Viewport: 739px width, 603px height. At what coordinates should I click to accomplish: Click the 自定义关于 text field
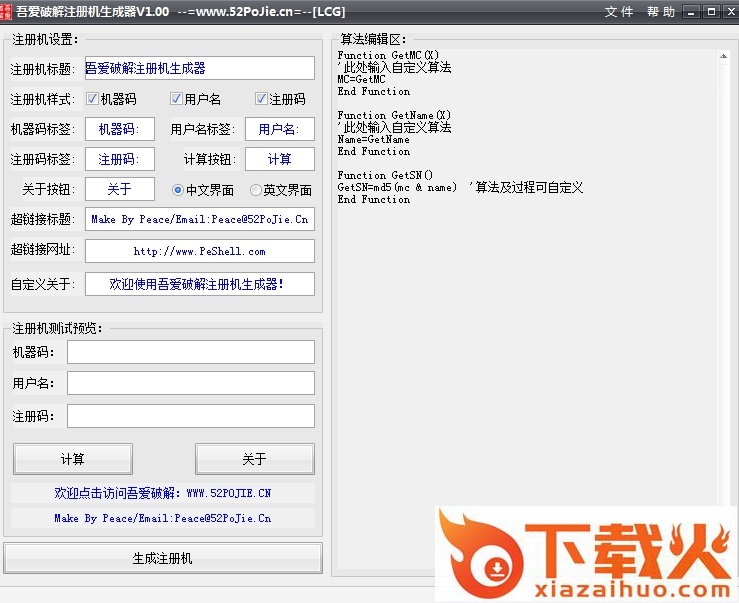click(x=199, y=284)
